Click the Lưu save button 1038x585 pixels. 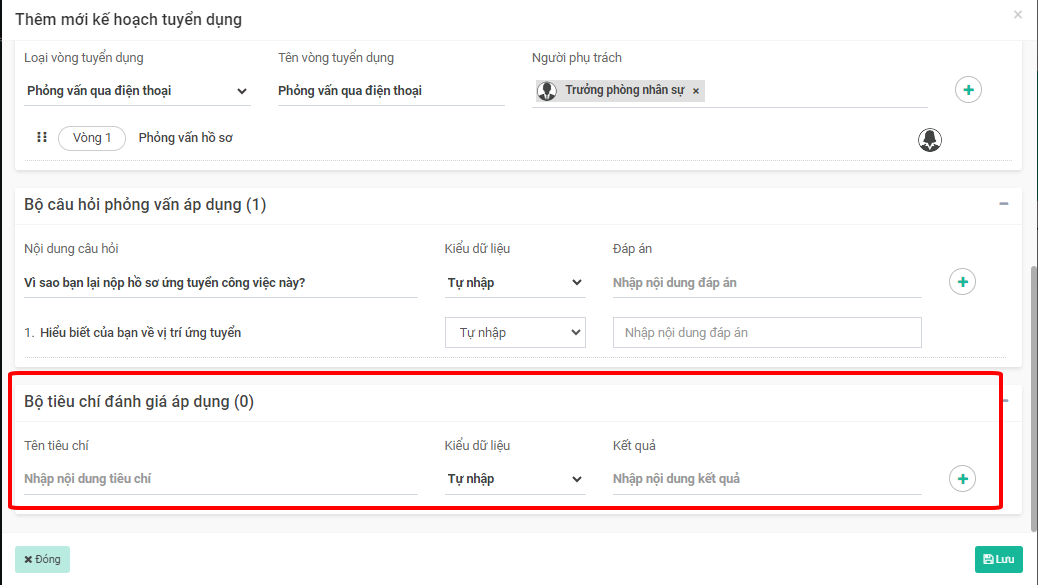[999, 559]
